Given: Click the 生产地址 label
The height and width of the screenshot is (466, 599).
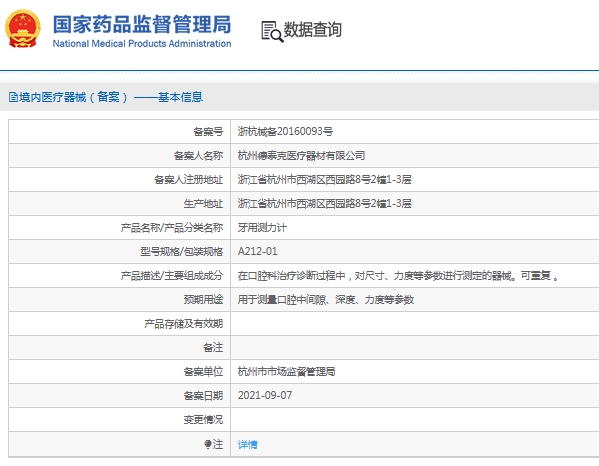Looking at the screenshot, I should [x=203, y=204].
